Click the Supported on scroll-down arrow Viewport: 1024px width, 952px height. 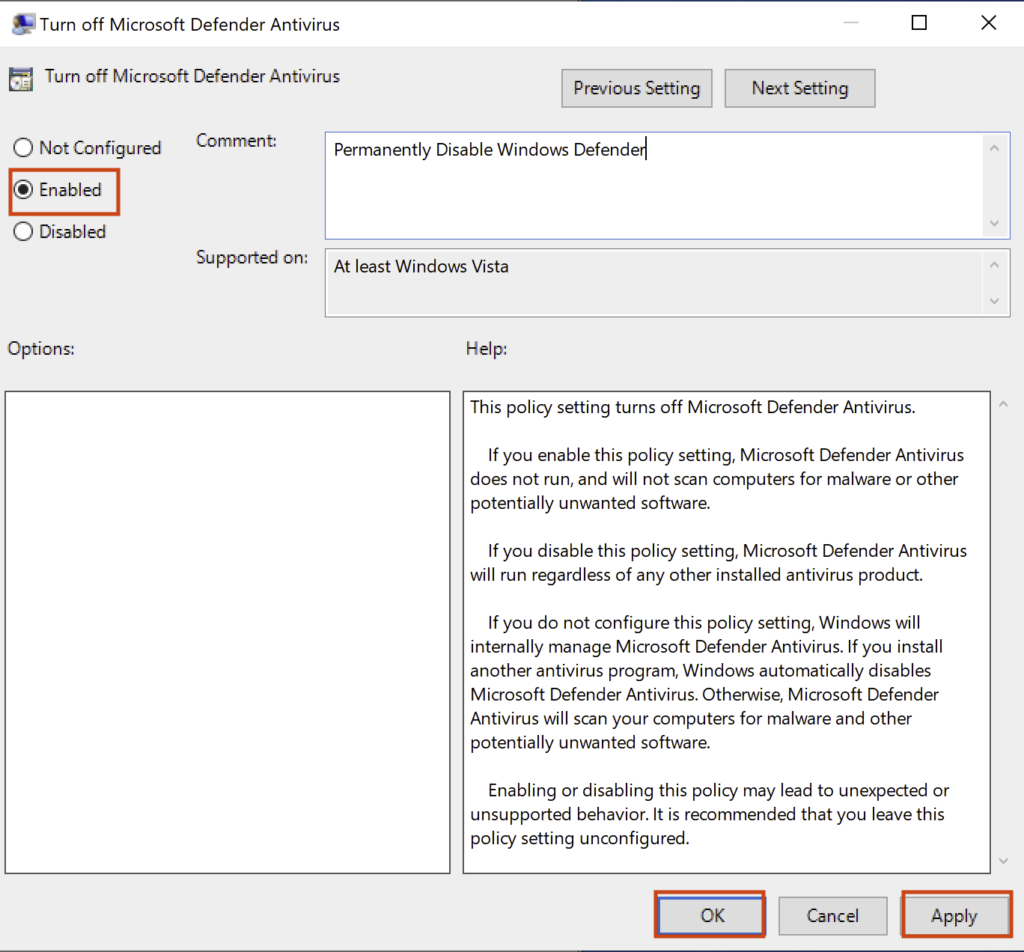tap(994, 301)
